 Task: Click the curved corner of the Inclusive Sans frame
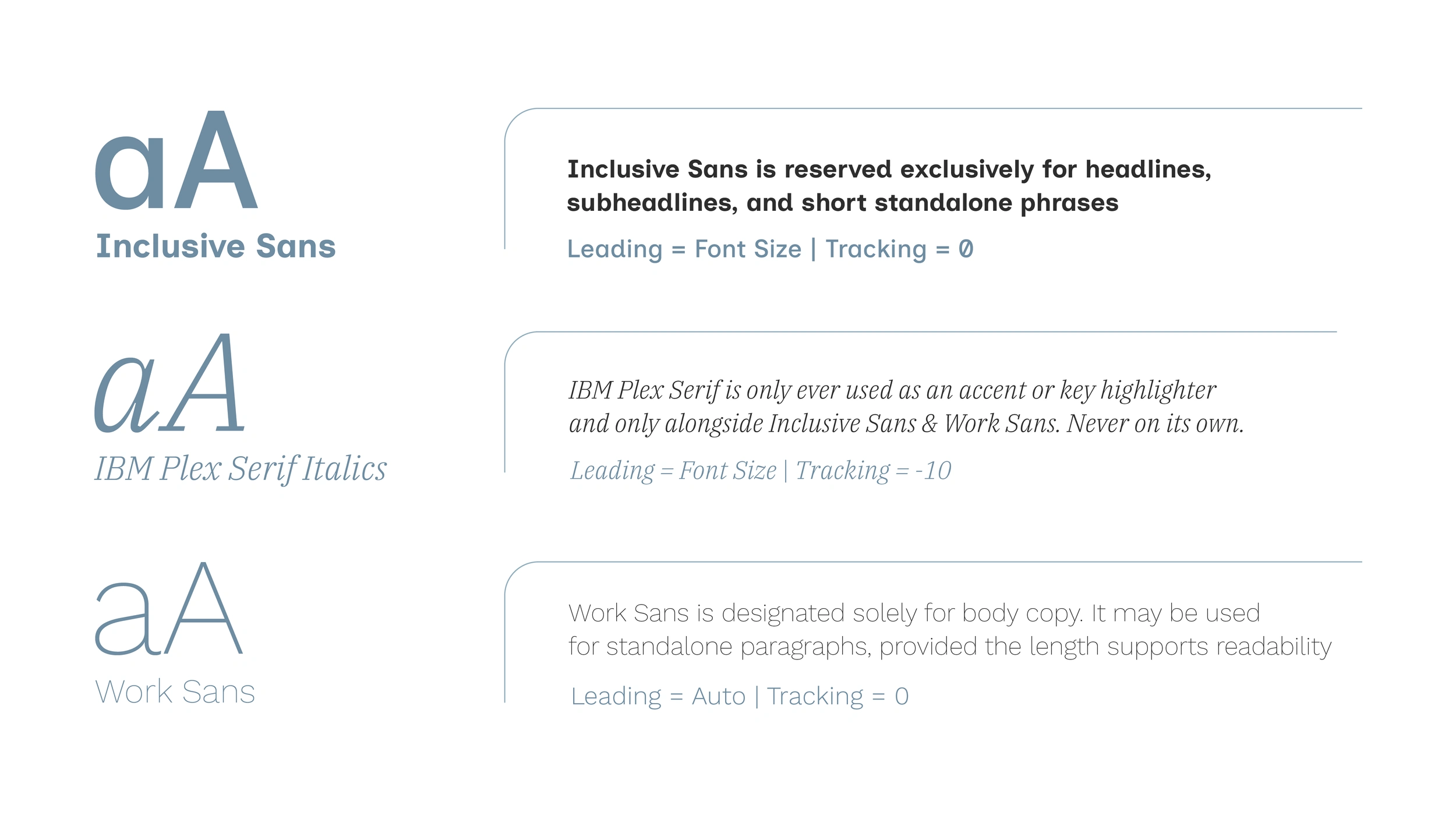[514, 118]
